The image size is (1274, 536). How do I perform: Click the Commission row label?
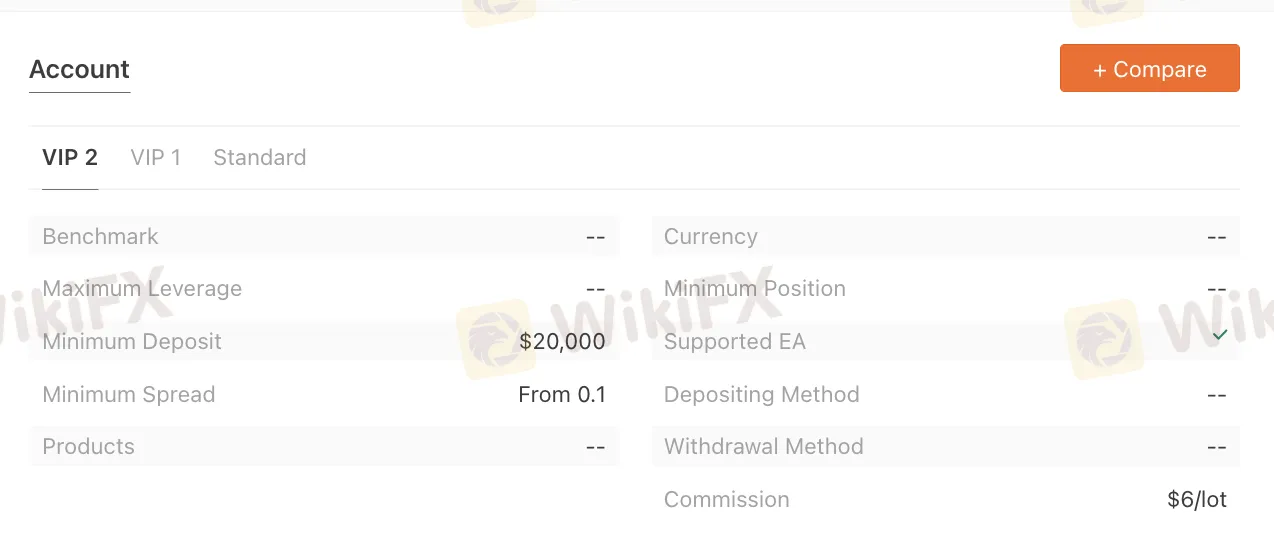727,500
